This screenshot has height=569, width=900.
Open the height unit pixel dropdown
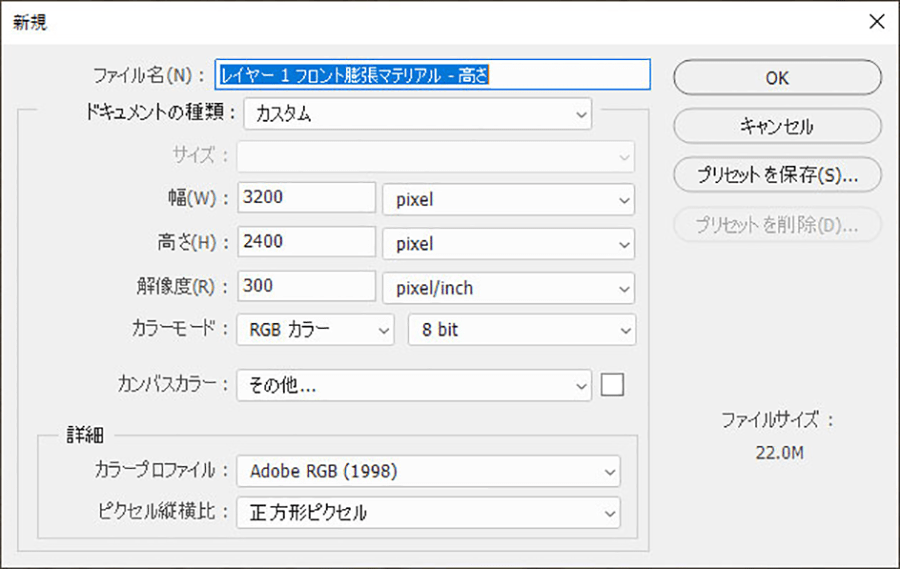coord(508,244)
